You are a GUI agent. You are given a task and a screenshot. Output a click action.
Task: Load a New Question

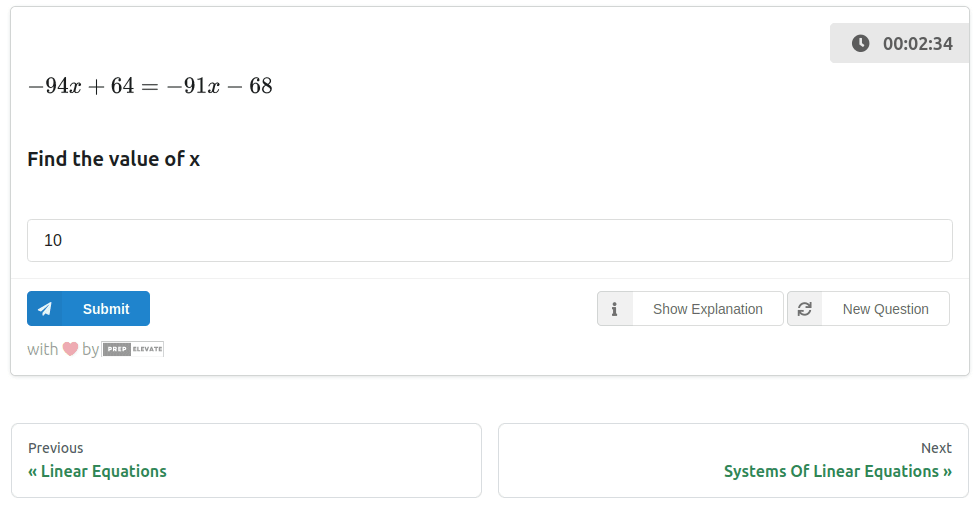[885, 309]
